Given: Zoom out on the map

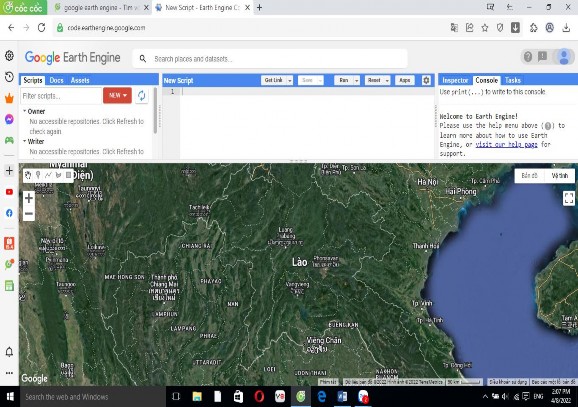Looking at the screenshot, I should [29, 214].
